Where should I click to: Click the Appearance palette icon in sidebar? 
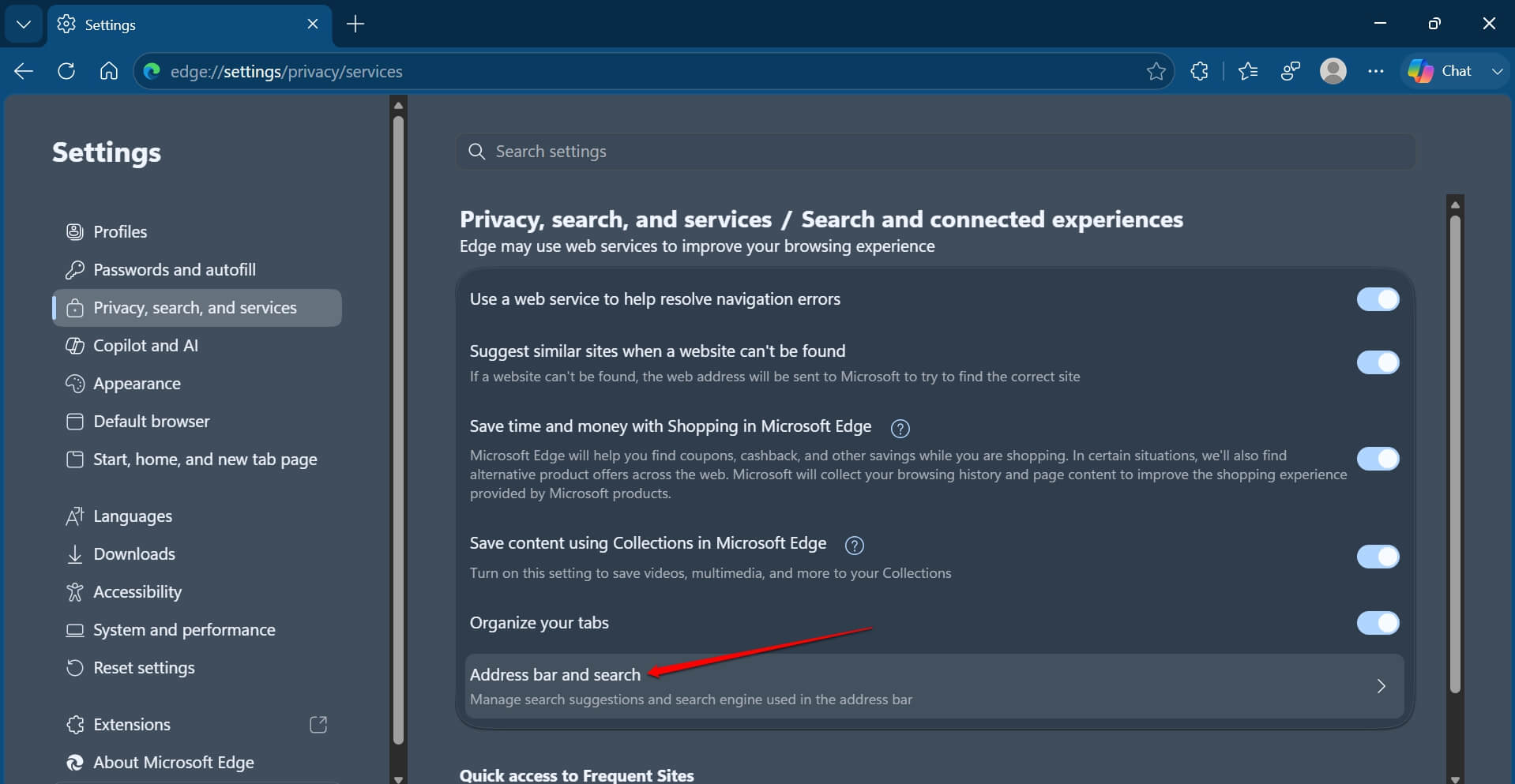[x=75, y=384]
